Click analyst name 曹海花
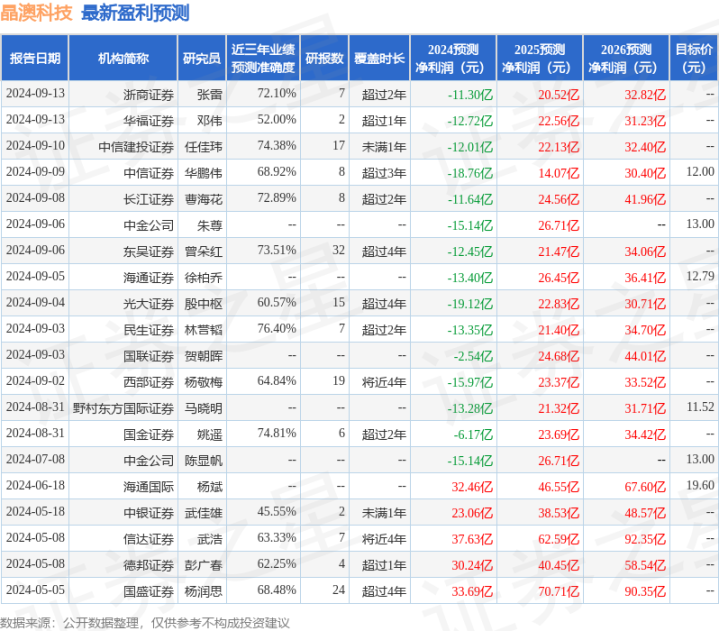 204,199
